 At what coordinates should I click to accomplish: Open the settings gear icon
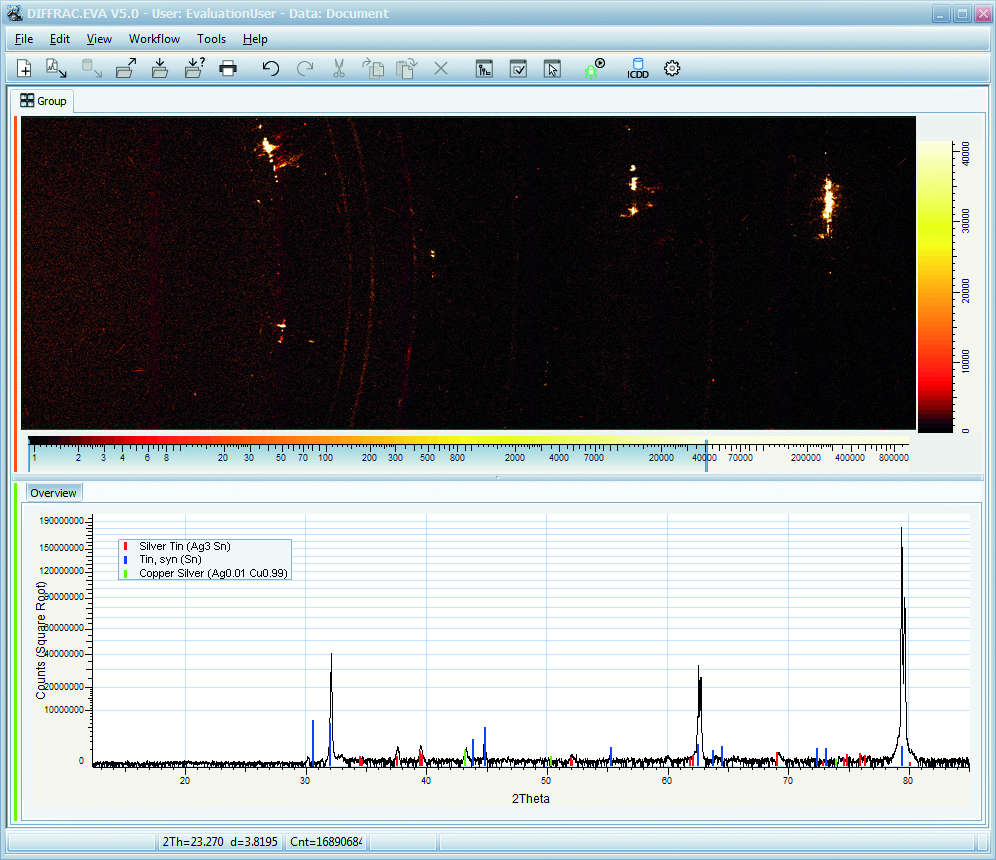click(672, 69)
